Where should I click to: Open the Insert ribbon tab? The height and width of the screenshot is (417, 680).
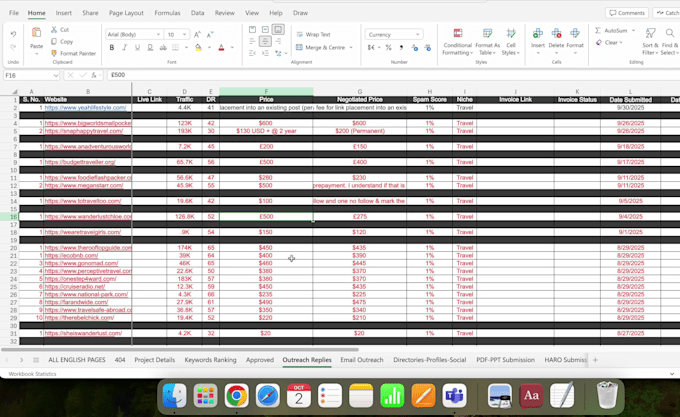click(x=64, y=13)
